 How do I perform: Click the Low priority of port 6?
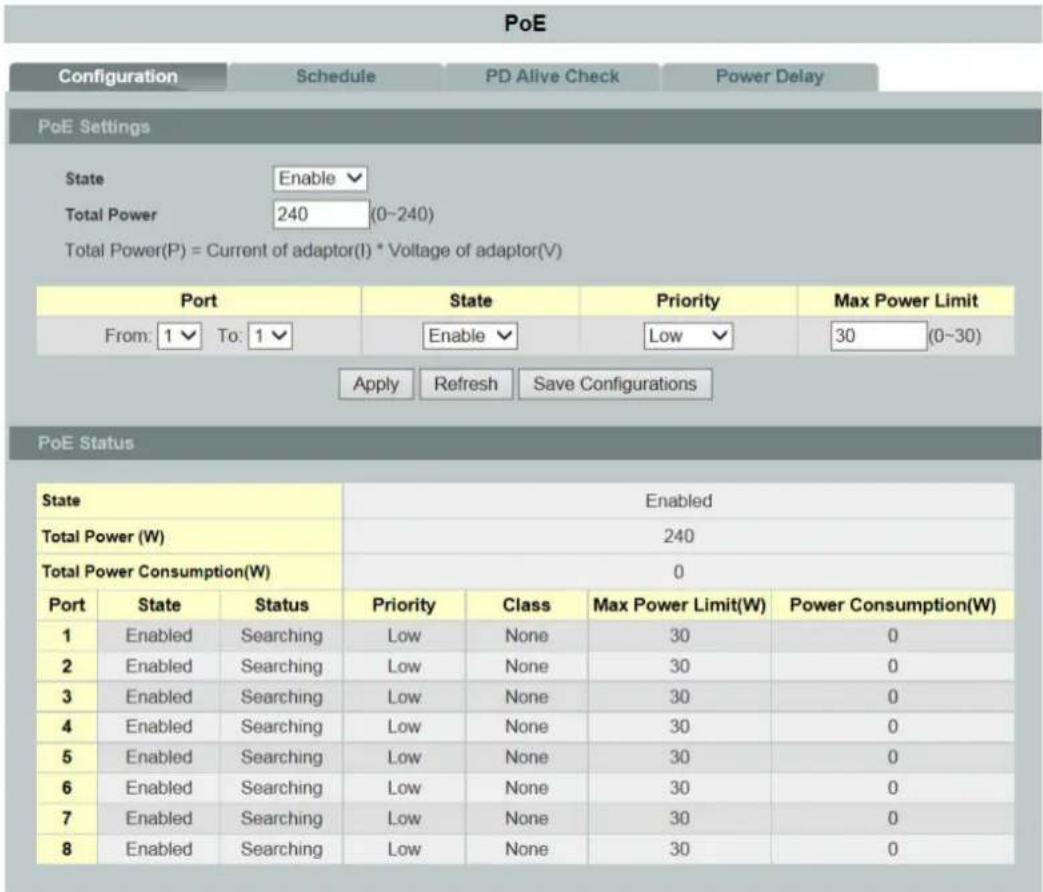pos(404,788)
